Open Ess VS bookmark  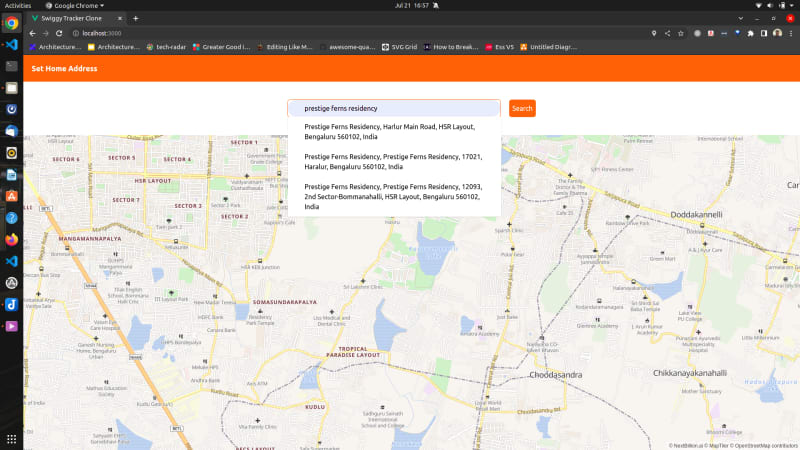[x=499, y=47]
